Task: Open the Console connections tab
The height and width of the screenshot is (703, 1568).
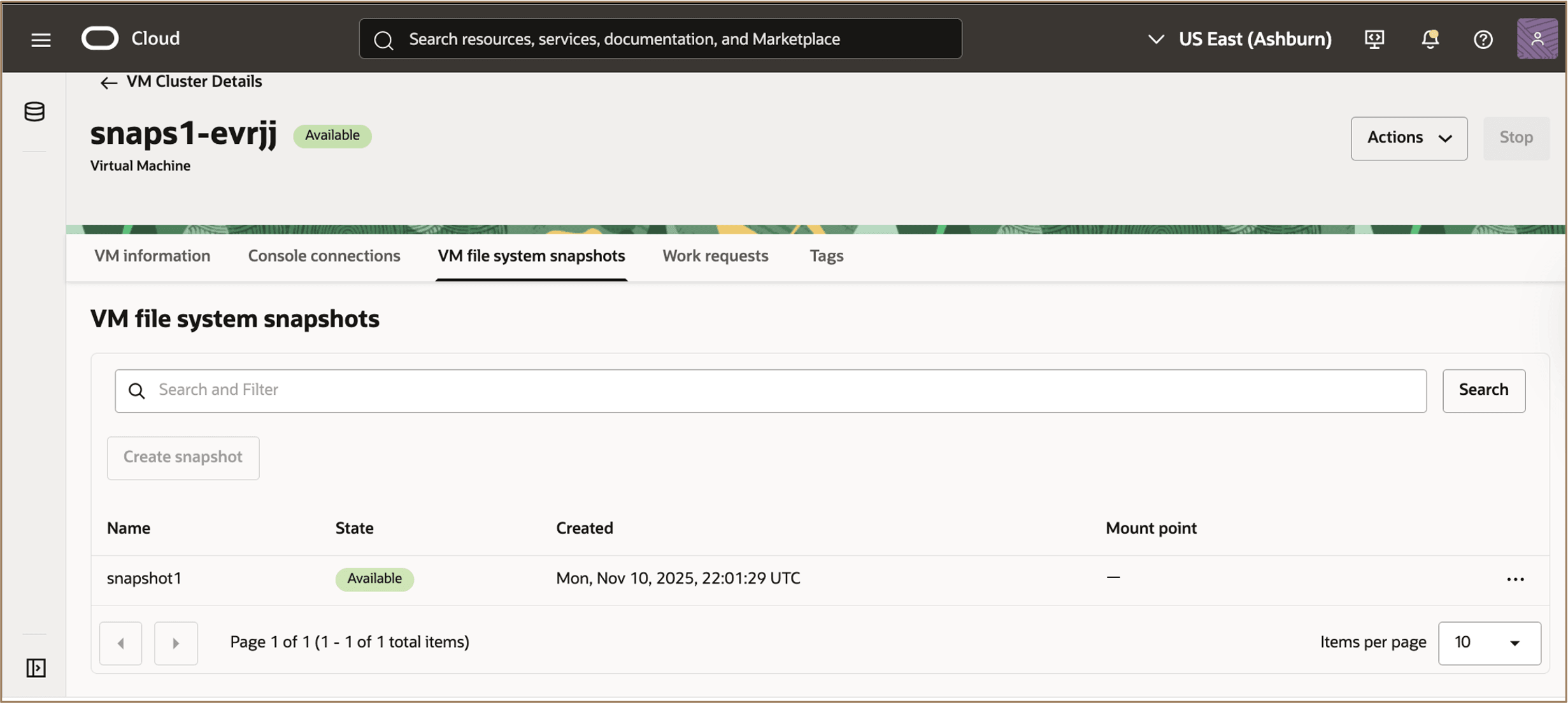Action: pos(324,256)
